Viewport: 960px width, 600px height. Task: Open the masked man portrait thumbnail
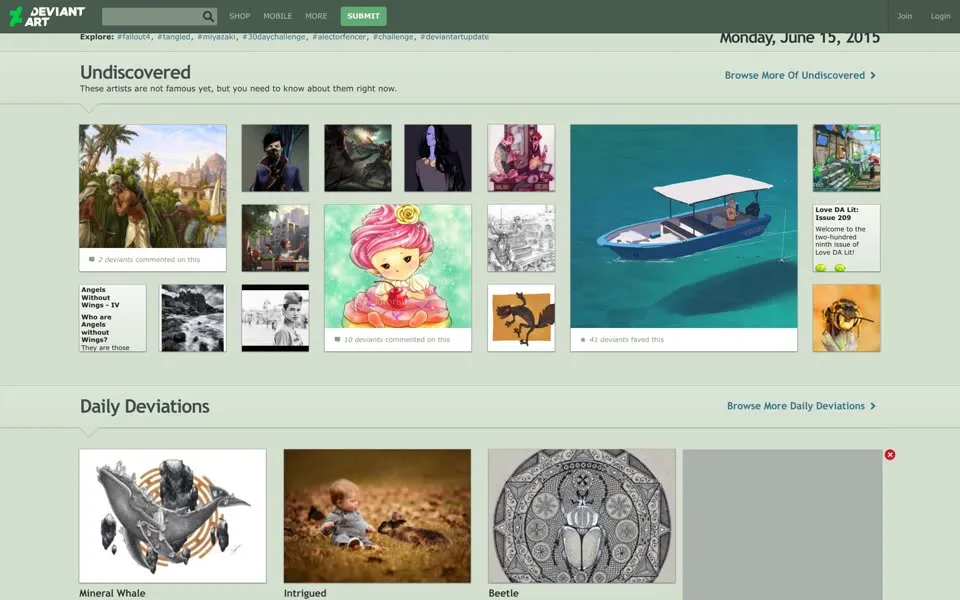[275, 158]
